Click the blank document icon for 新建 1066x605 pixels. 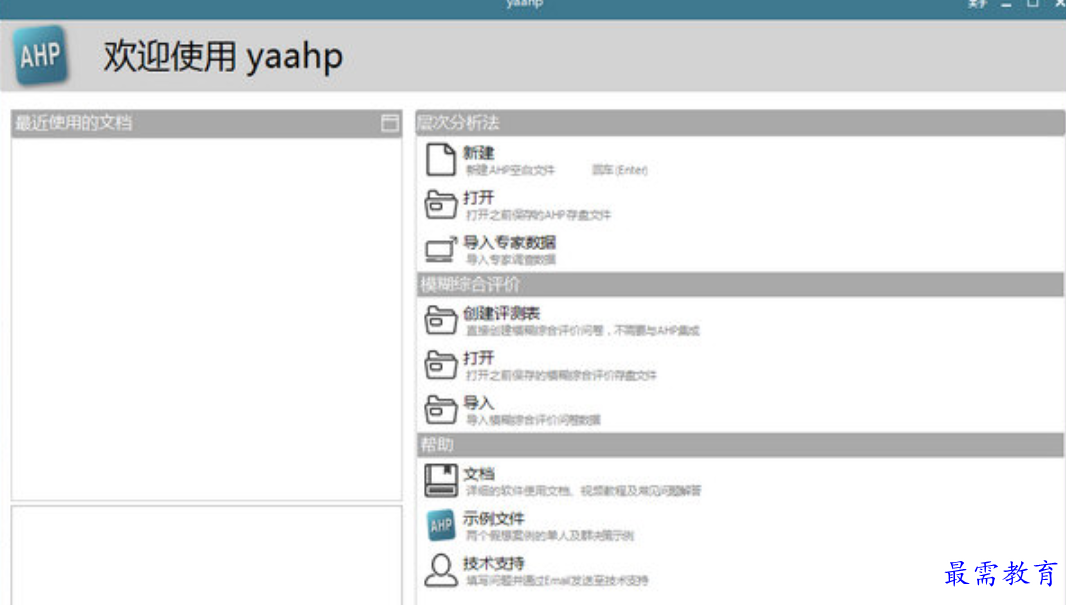(441, 159)
